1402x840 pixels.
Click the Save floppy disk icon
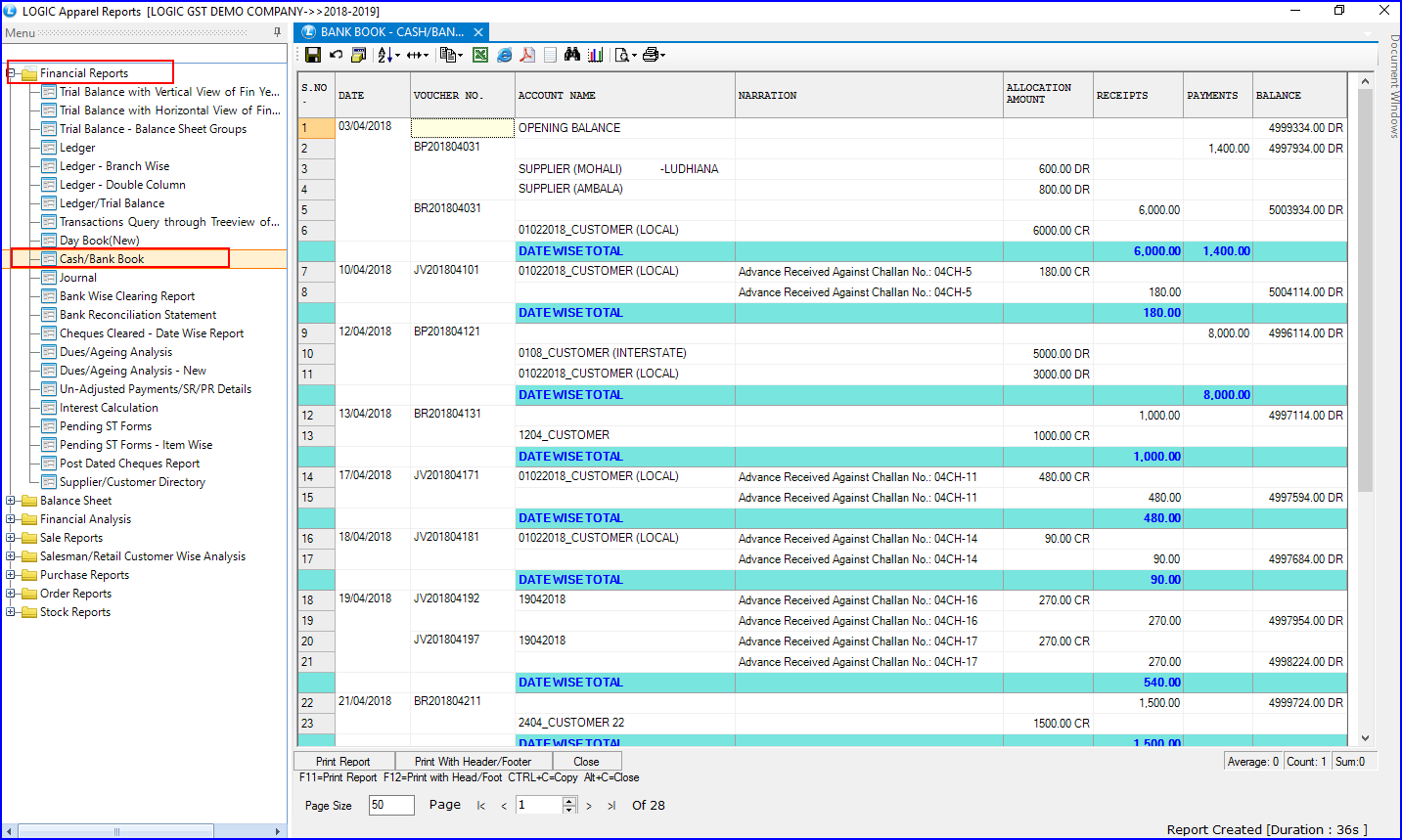coord(313,55)
